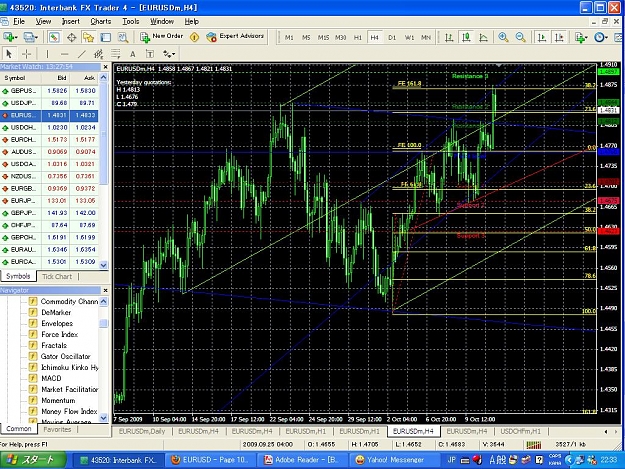Switch chart to MN timeframe
The width and height of the screenshot is (625, 469).
[x=426, y=37]
